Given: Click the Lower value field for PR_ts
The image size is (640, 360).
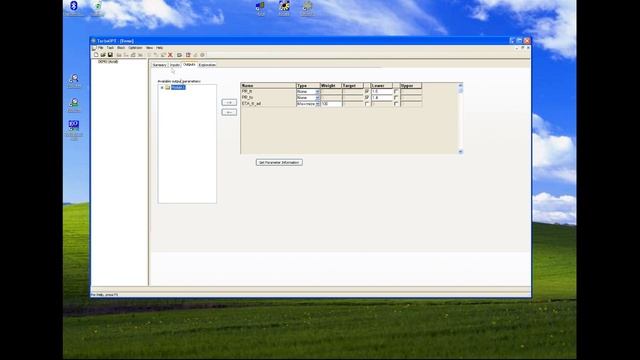Looking at the screenshot, I should pos(382,98).
